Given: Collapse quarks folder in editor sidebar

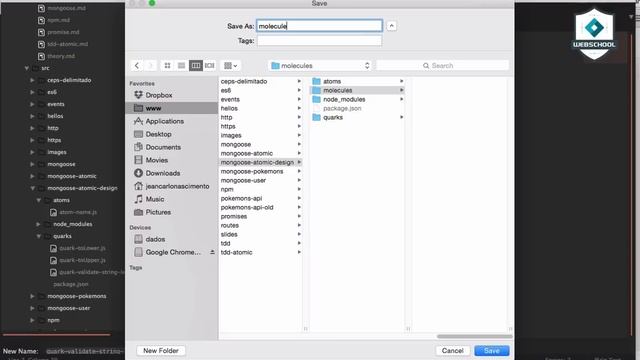Looking at the screenshot, I should pyautogui.click(x=38, y=236).
